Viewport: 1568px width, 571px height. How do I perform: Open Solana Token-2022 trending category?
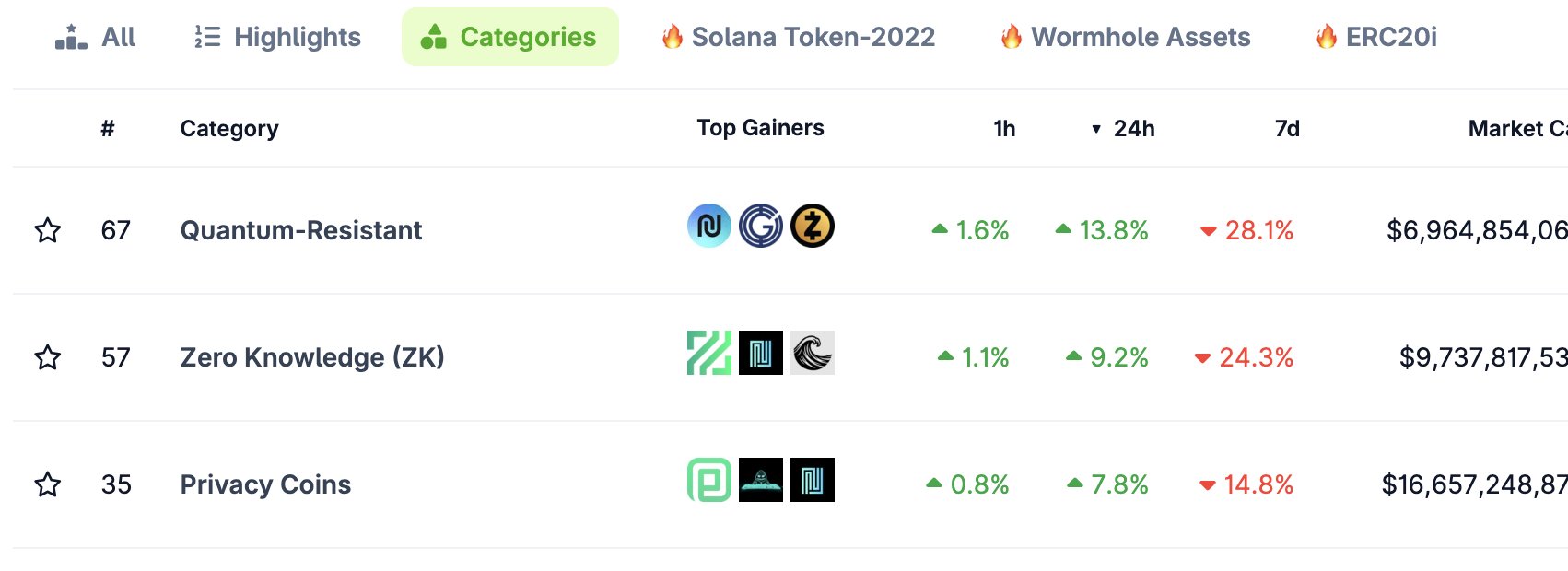(x=799, y=38)
